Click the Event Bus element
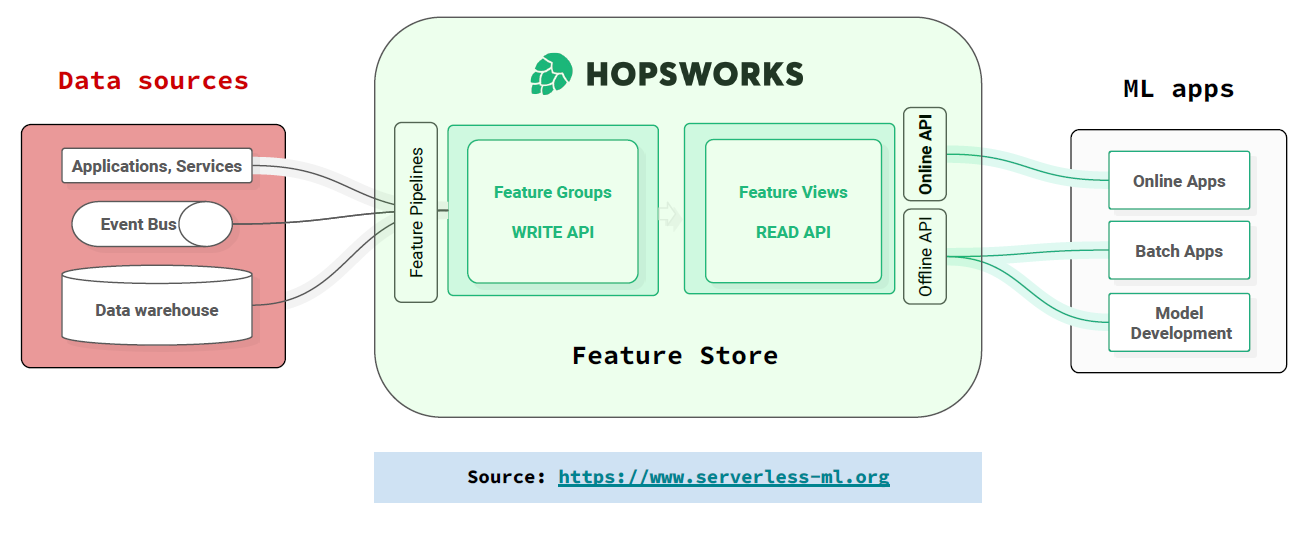Image resolution: width=1310 pixels, height=535 pixels. click(x=152, y=224)
